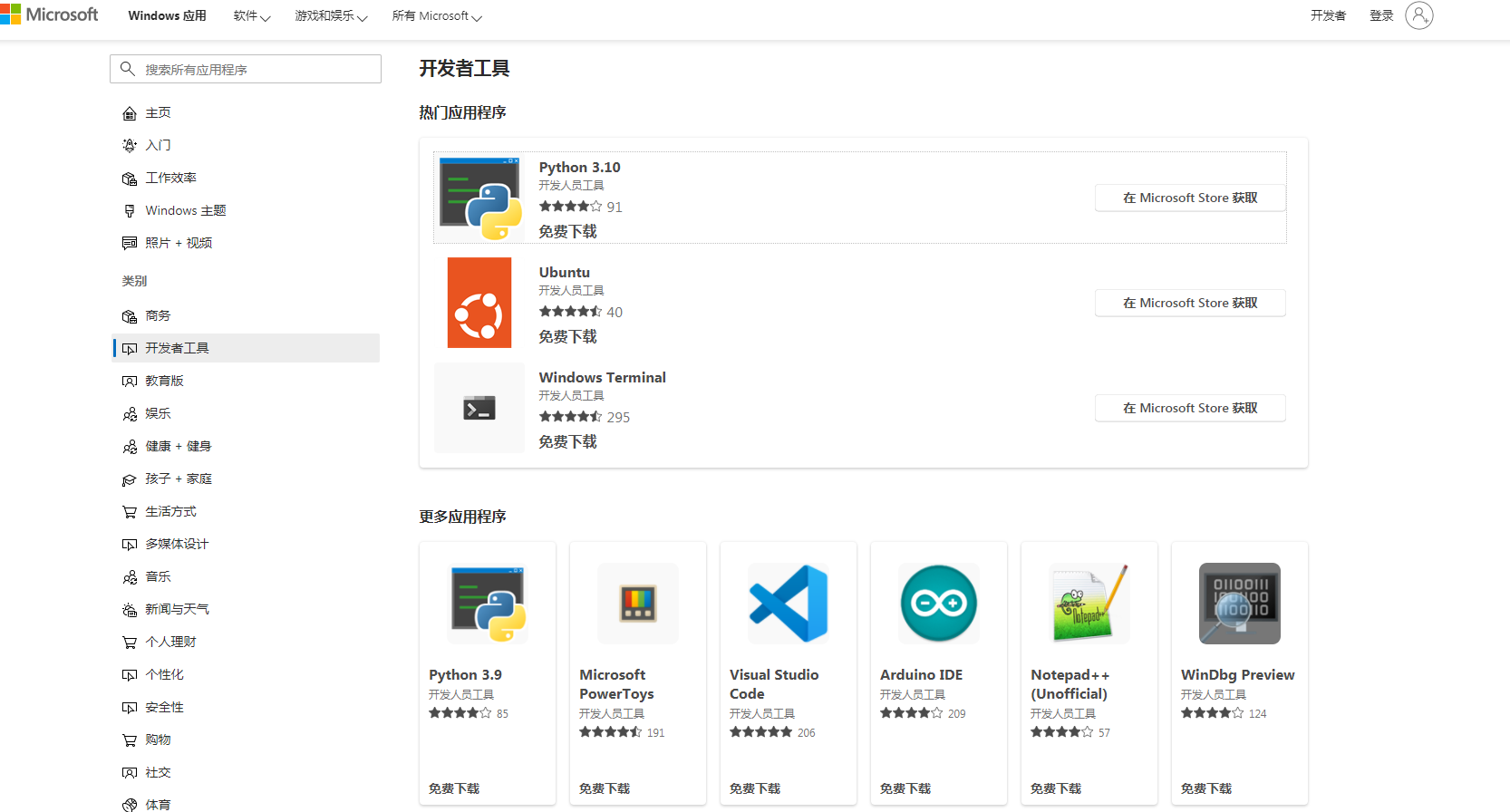Expand the 所有 Microsoft dropdown
Image resolution: width=1510 pixels, height=812 pixels.
click(x=437, y=16)
